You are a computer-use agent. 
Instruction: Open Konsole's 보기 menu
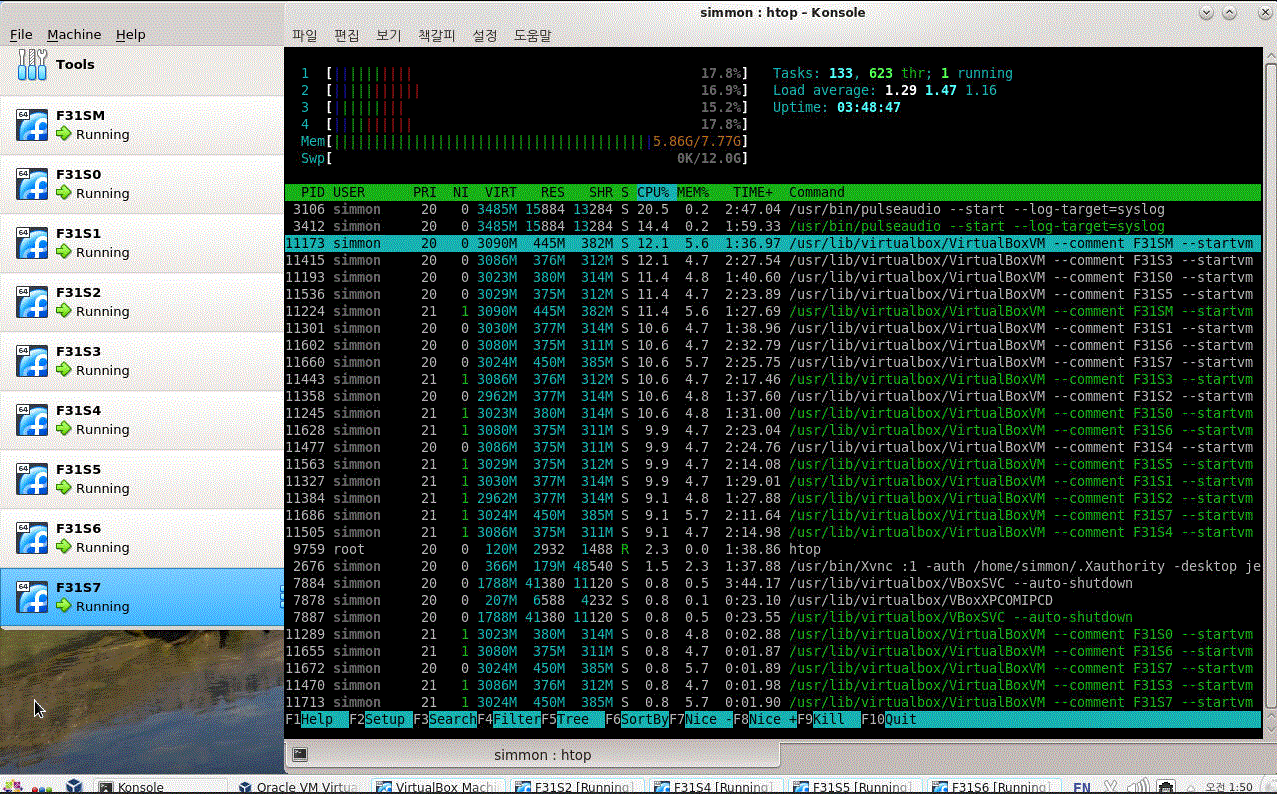388,35
